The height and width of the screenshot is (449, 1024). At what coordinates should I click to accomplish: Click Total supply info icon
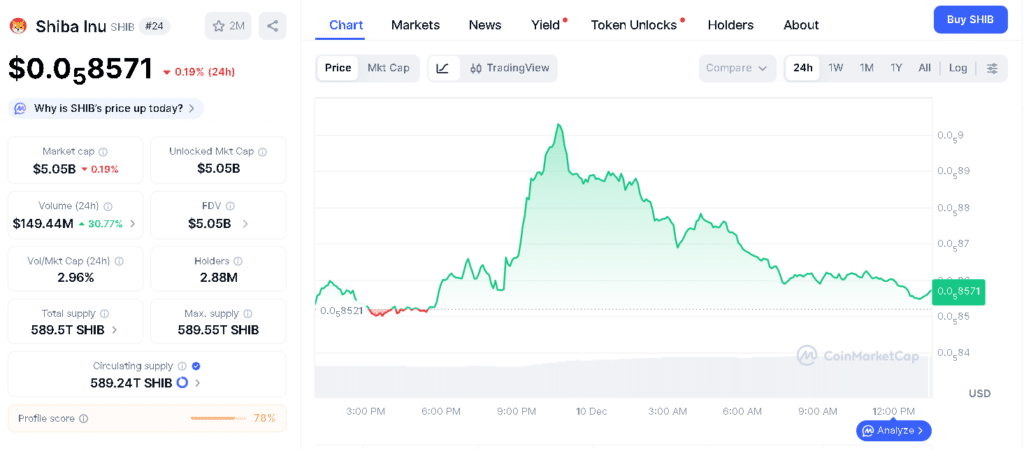pos(104,313)
